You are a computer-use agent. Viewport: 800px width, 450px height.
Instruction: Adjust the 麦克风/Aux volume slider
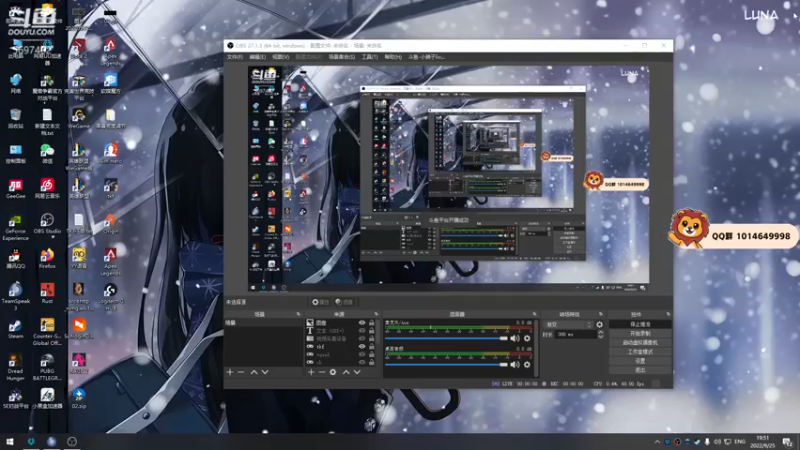coord(446,338)
